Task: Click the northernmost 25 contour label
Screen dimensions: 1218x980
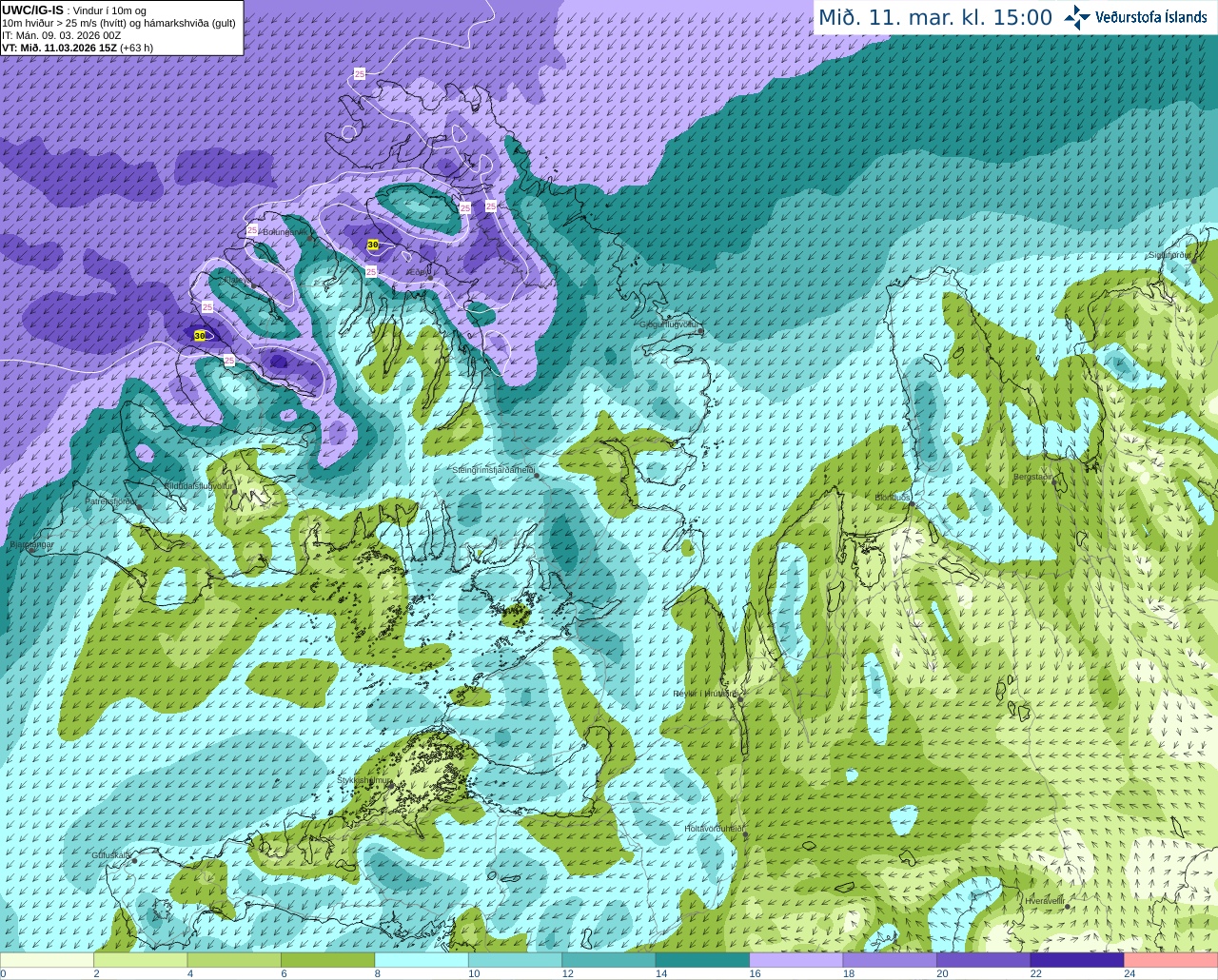Action: 360,73
